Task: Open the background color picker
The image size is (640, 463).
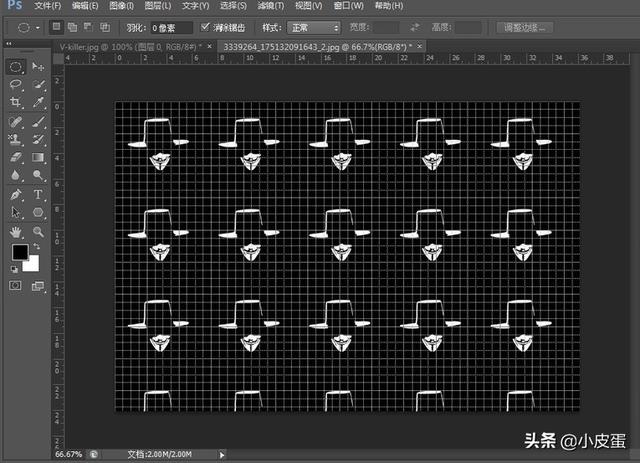Action: 32,265
